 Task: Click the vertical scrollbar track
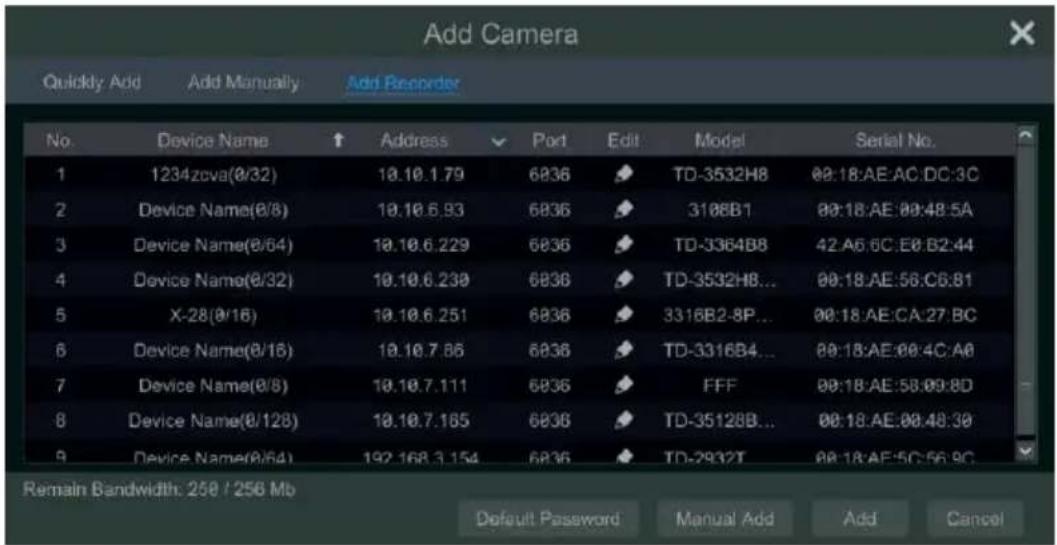(x=1025, y=290)
